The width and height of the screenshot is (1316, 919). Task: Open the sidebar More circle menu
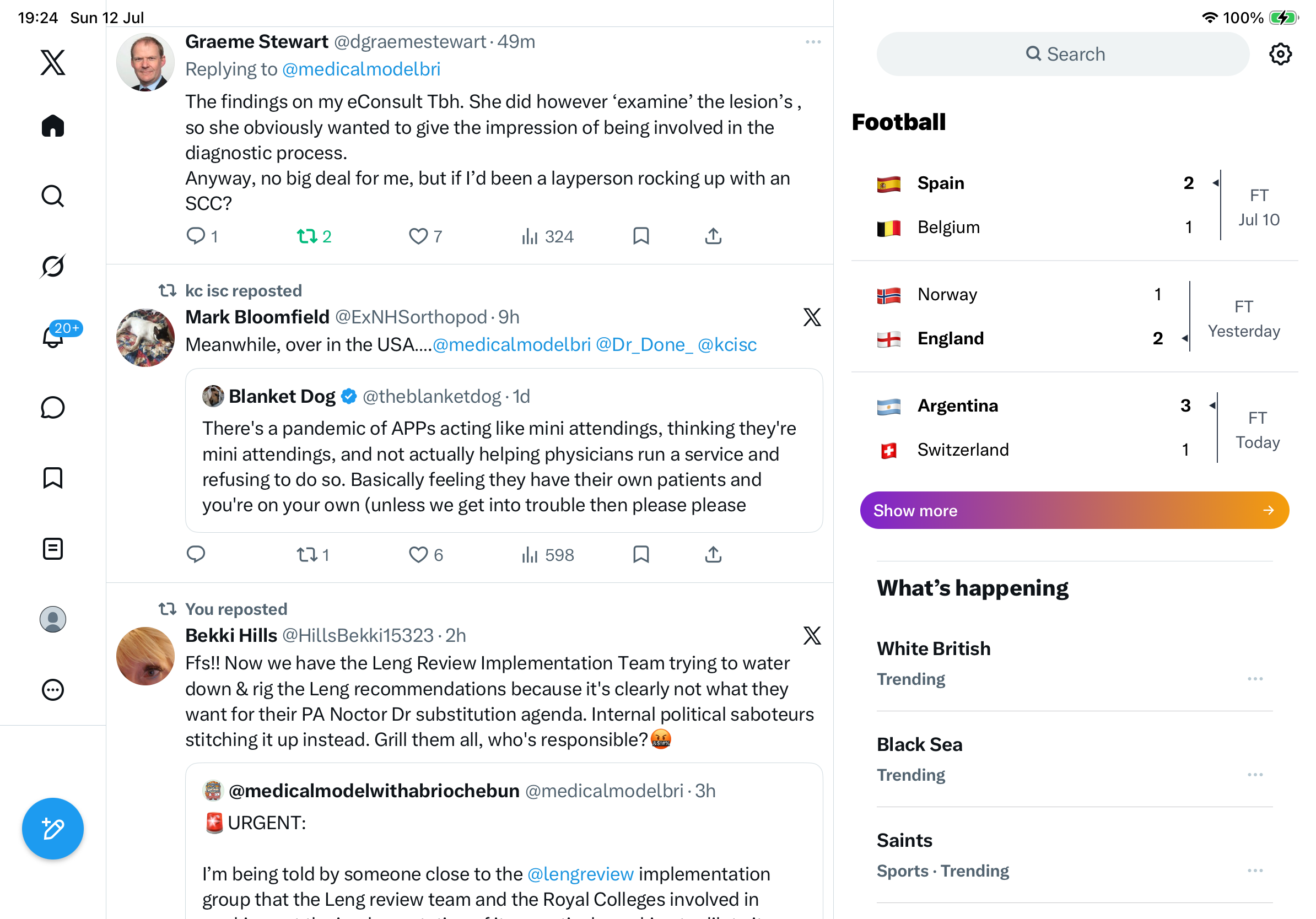(53, 690)
